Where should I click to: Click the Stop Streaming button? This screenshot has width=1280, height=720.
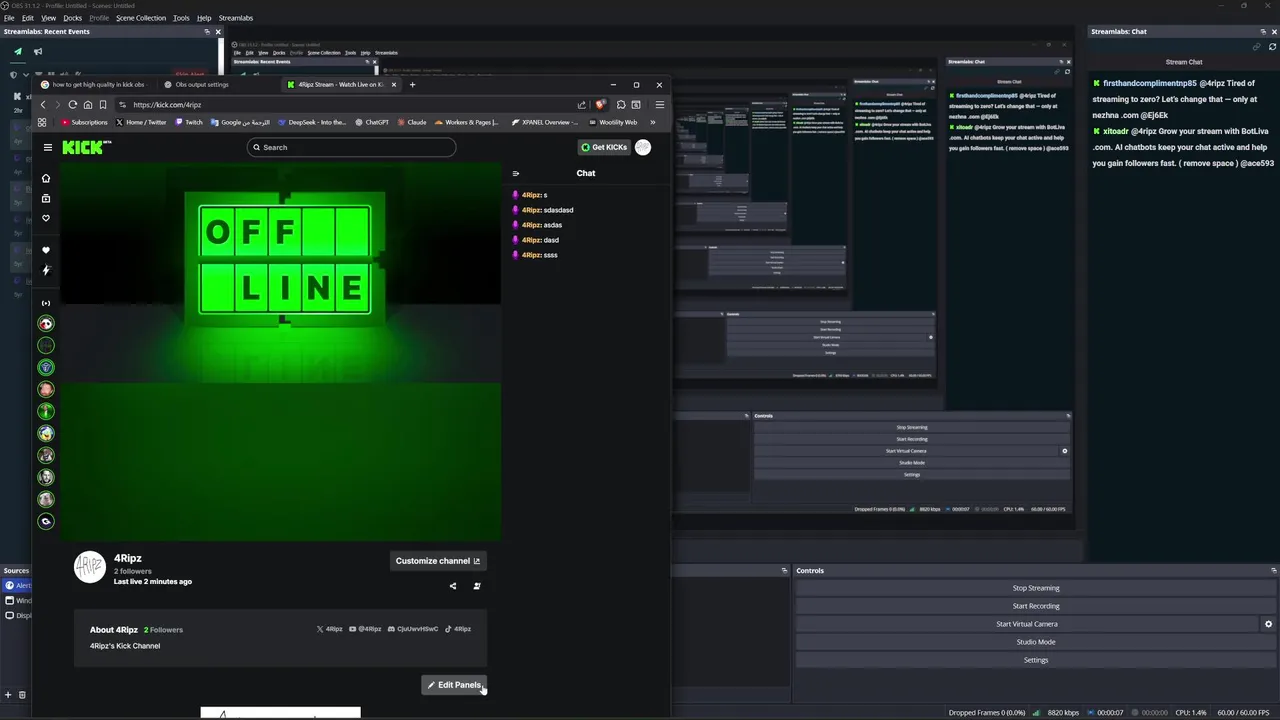pyautogui.click(x=1036, y=588)
